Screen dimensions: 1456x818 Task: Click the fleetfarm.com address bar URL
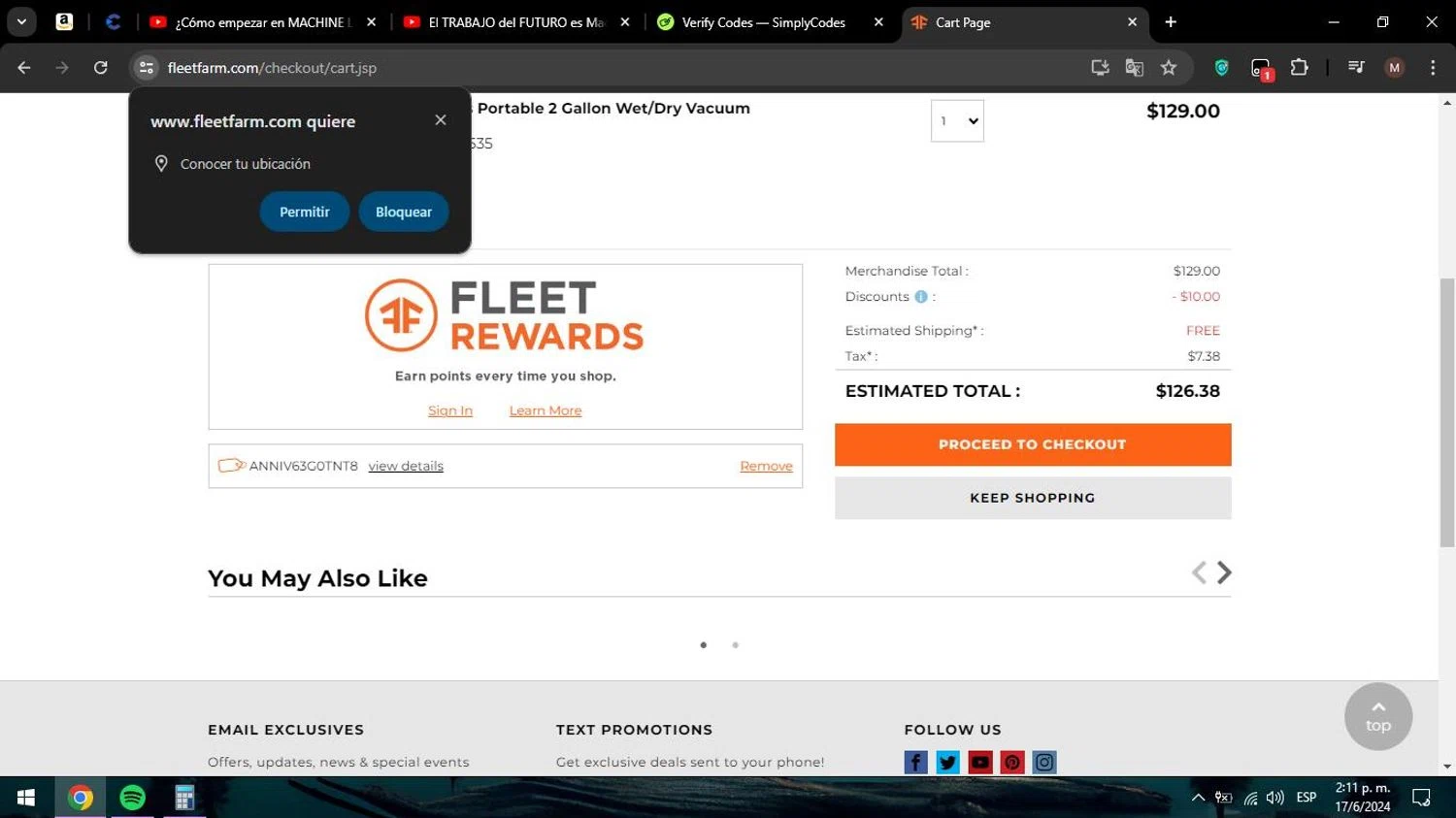(x=272, y=68)
